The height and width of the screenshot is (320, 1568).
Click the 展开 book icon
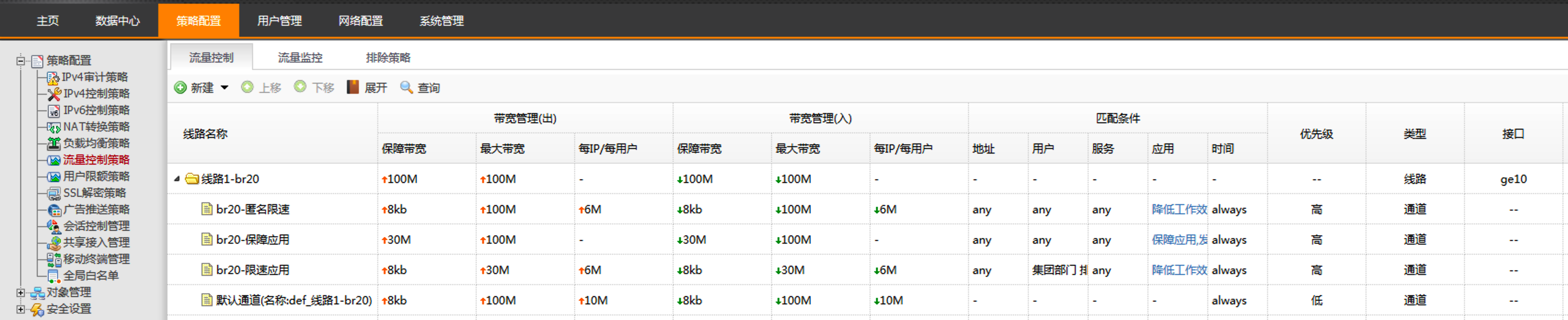tap(353, 87)
